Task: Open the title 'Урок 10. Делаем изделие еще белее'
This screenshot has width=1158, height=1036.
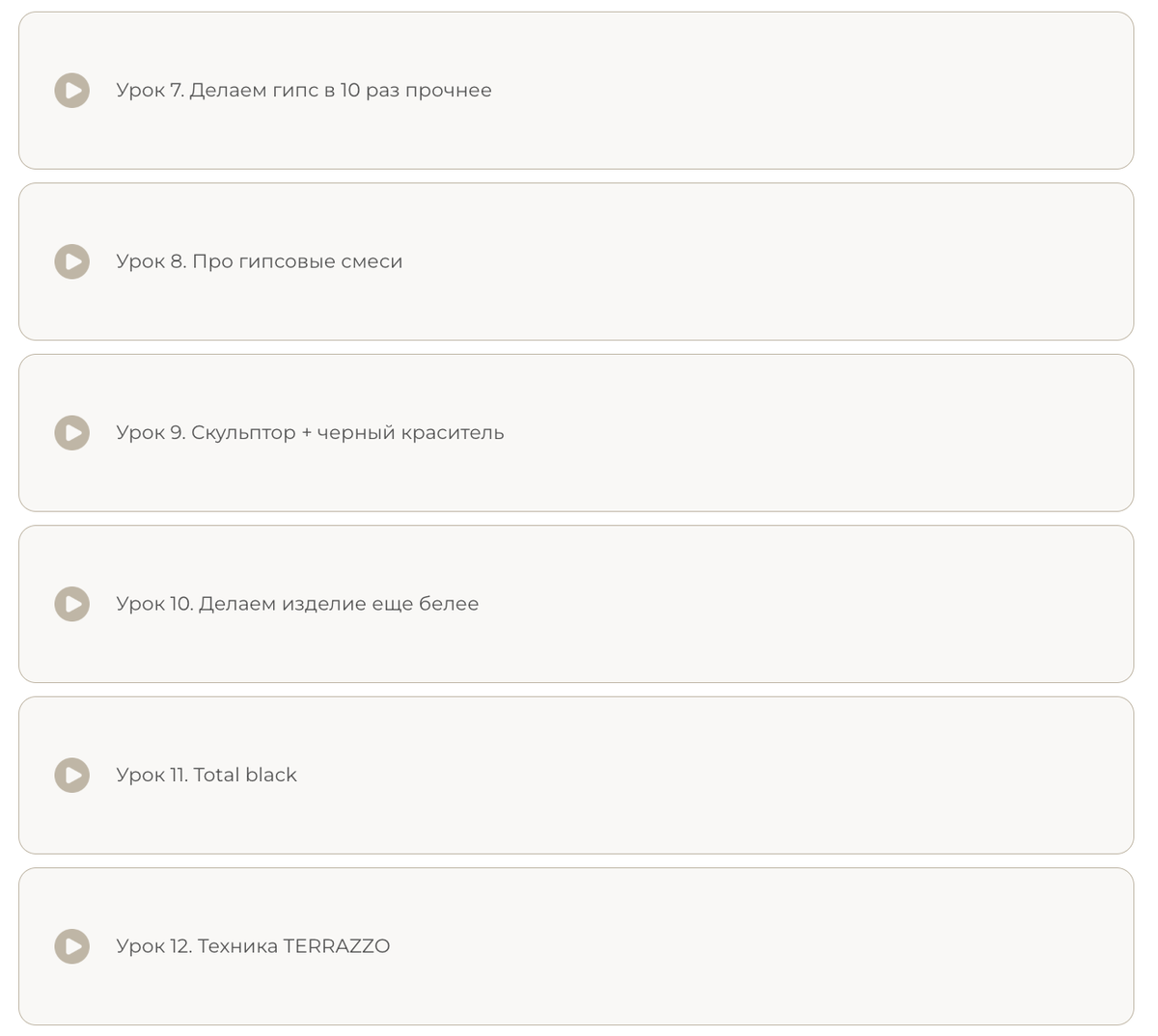Action: [297, 604]
